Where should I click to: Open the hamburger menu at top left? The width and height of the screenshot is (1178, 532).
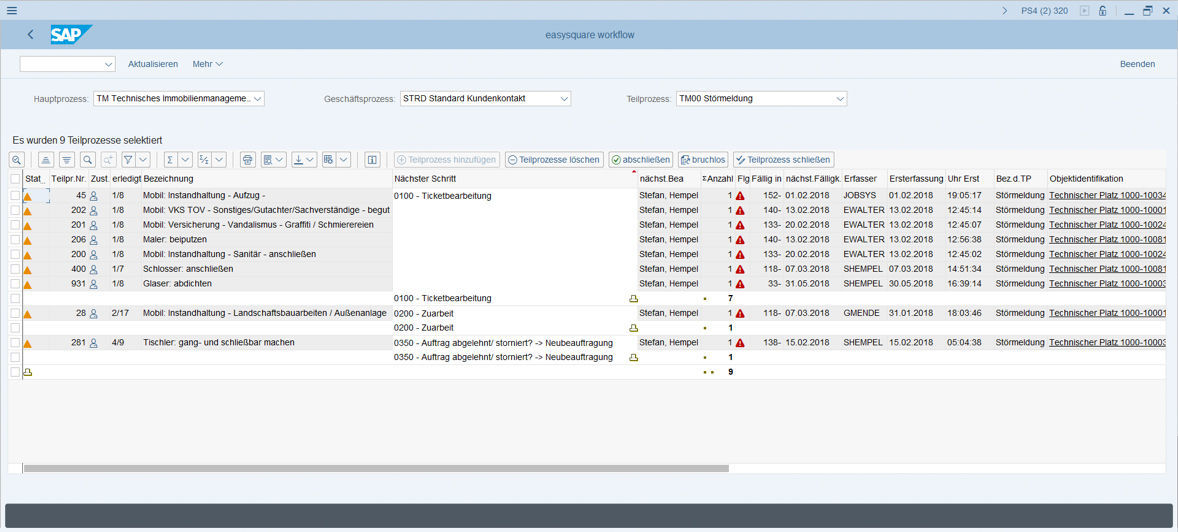[x=12, y=10]
